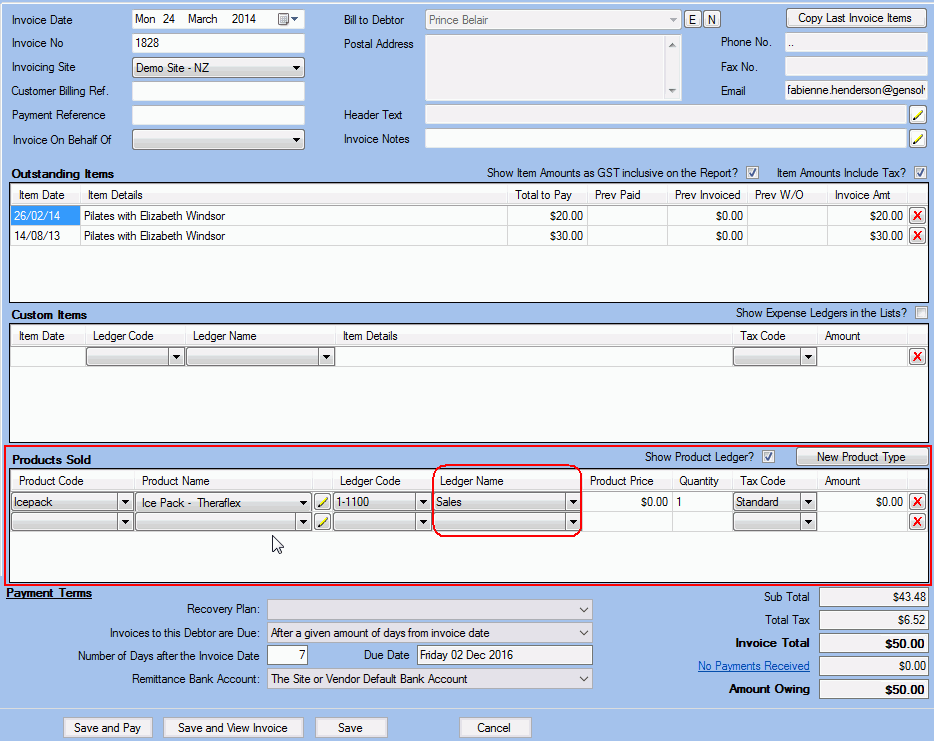Open the Icepack Product Code dropdown
Screen dimensions: 934x741
(125, 502)
